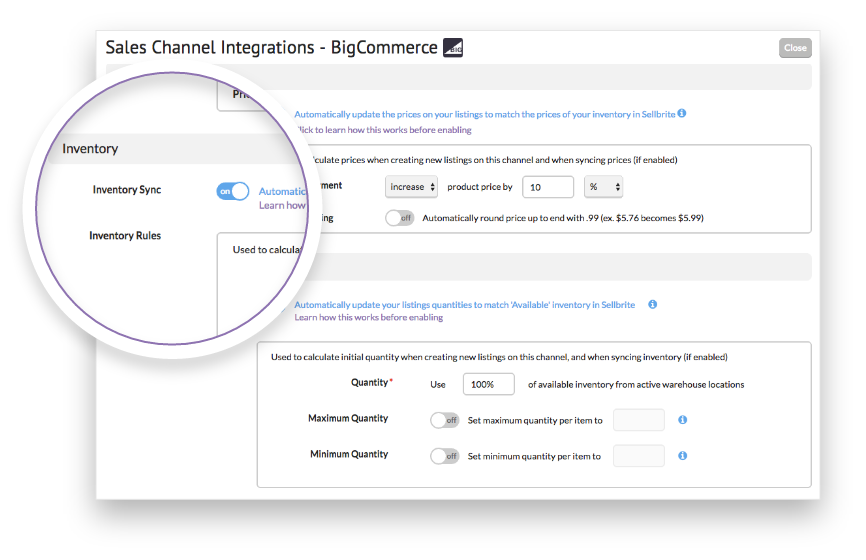Click 'Automatically update your listings quantities' link
The image size is (866, 560).
(x=464, y=305)
